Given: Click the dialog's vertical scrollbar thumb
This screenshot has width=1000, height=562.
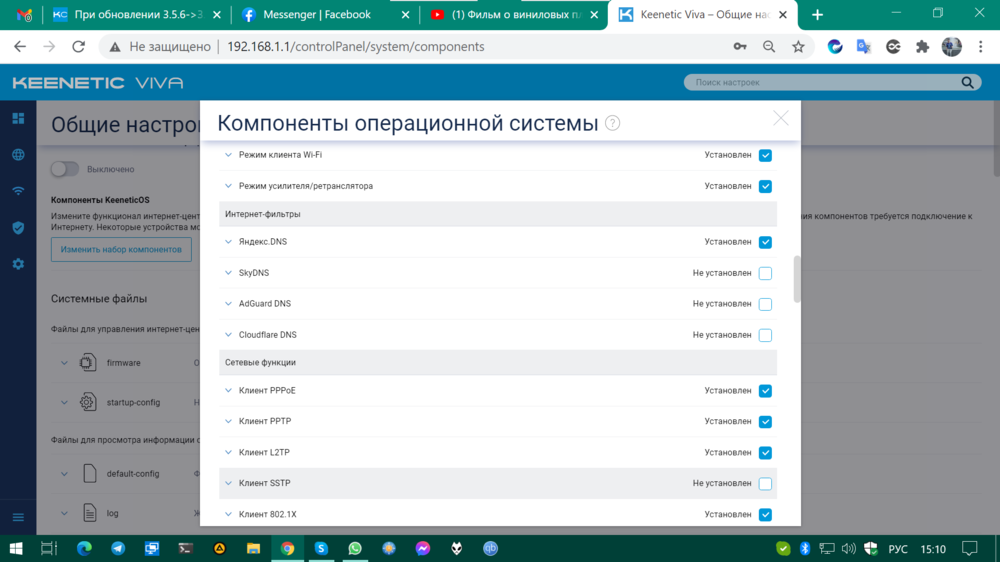Looking at the screenshot, I should [797, 279].
